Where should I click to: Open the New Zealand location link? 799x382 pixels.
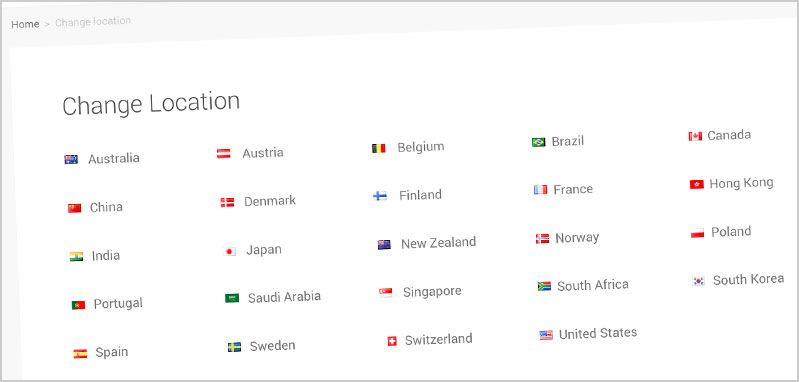(x=438, y=242)
